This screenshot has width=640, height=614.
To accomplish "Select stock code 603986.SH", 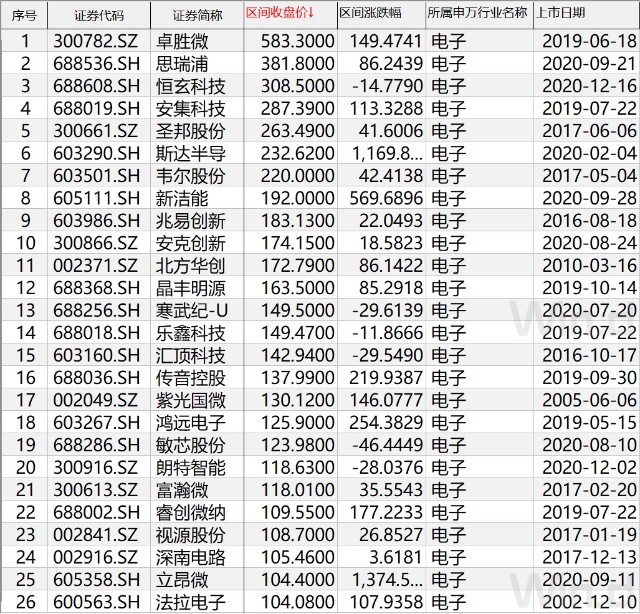I will (x=96, y=221).
